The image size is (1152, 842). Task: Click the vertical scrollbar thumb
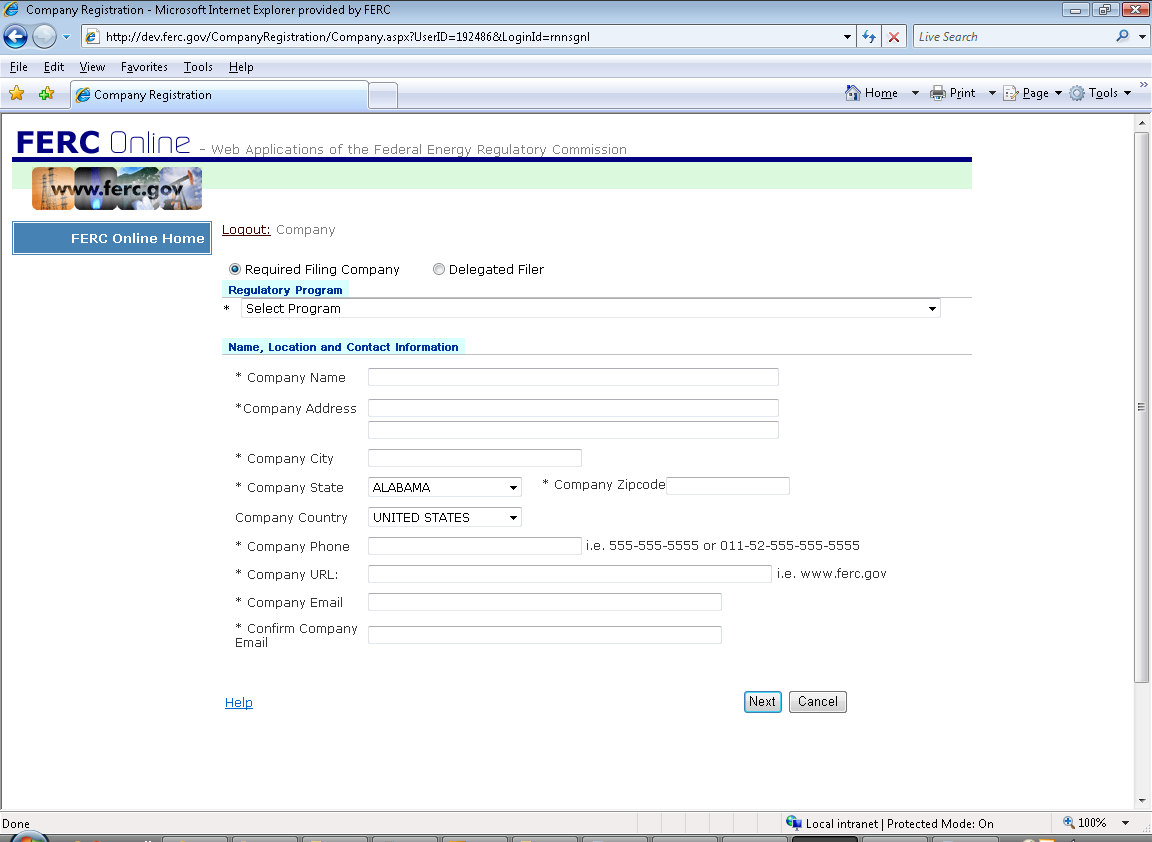1141,408
